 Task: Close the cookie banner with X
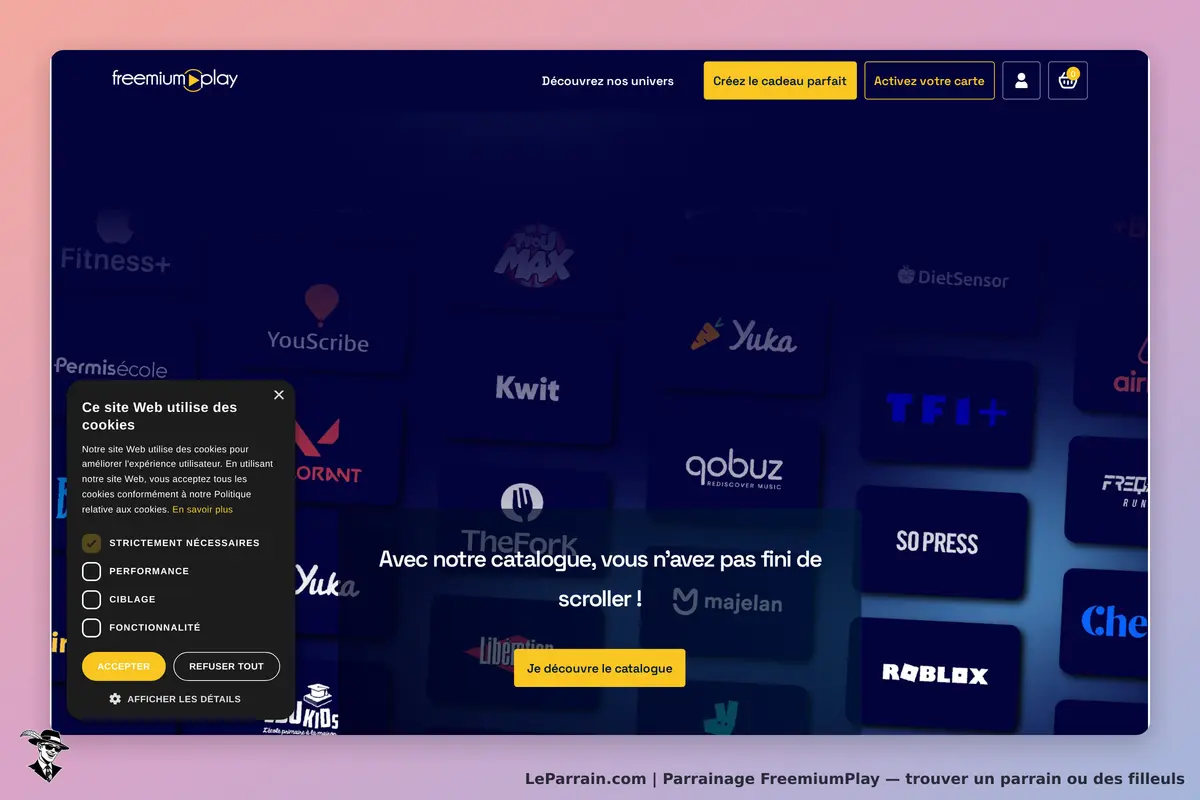[278, 395]
